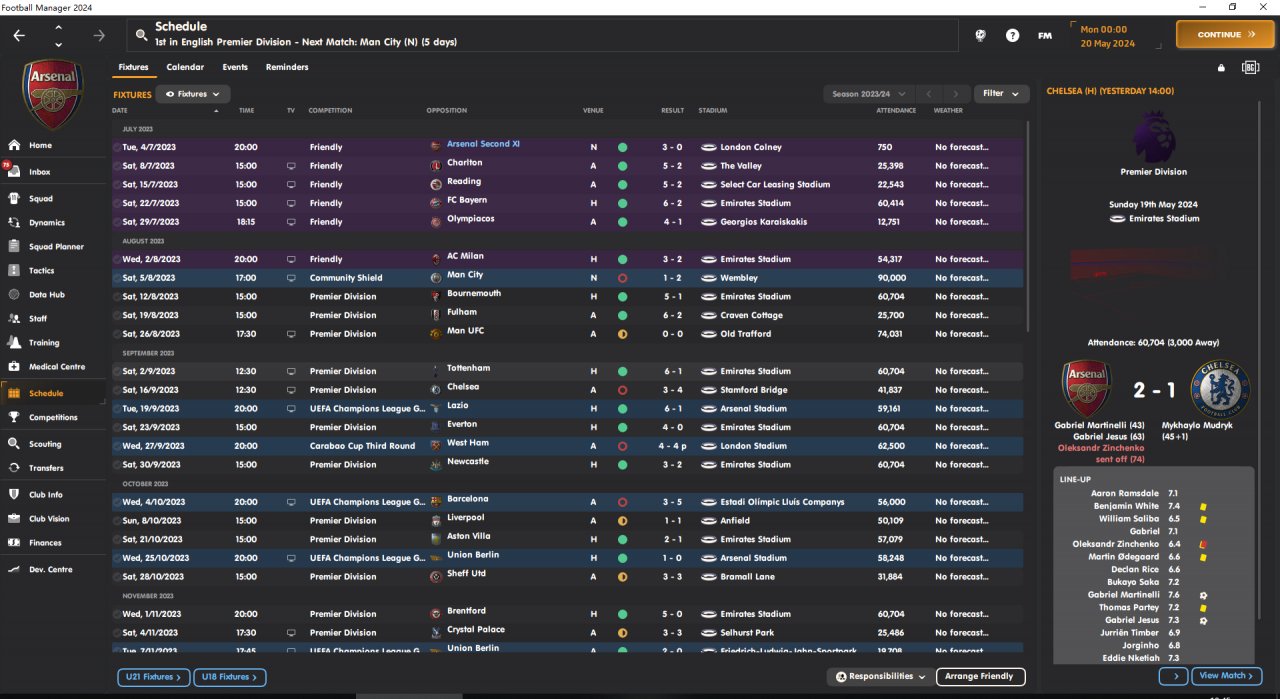1280x699 pixels.
Task: Toggle the padlock lock icon
Action: coord(1221,68)
